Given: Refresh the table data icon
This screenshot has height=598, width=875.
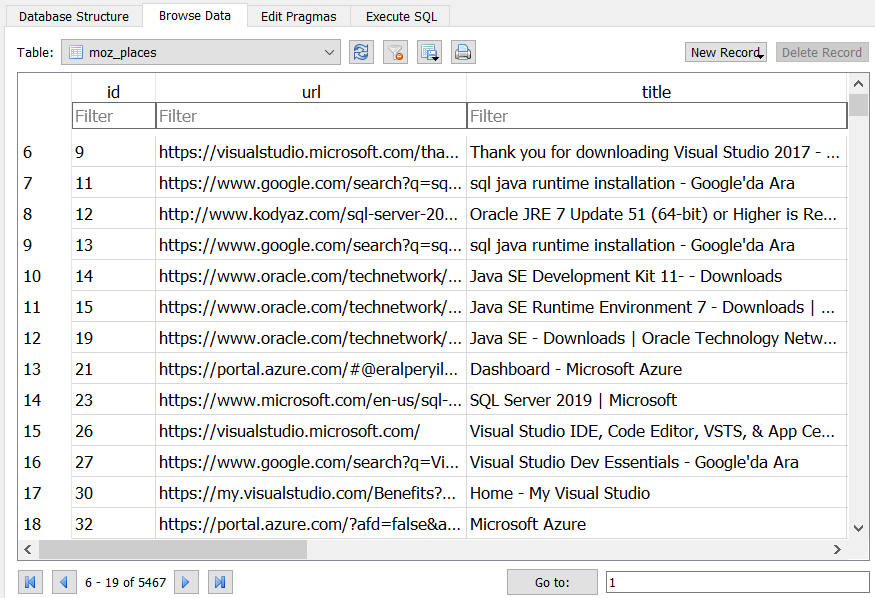Looking at the screenshot, I should [361, 52].
